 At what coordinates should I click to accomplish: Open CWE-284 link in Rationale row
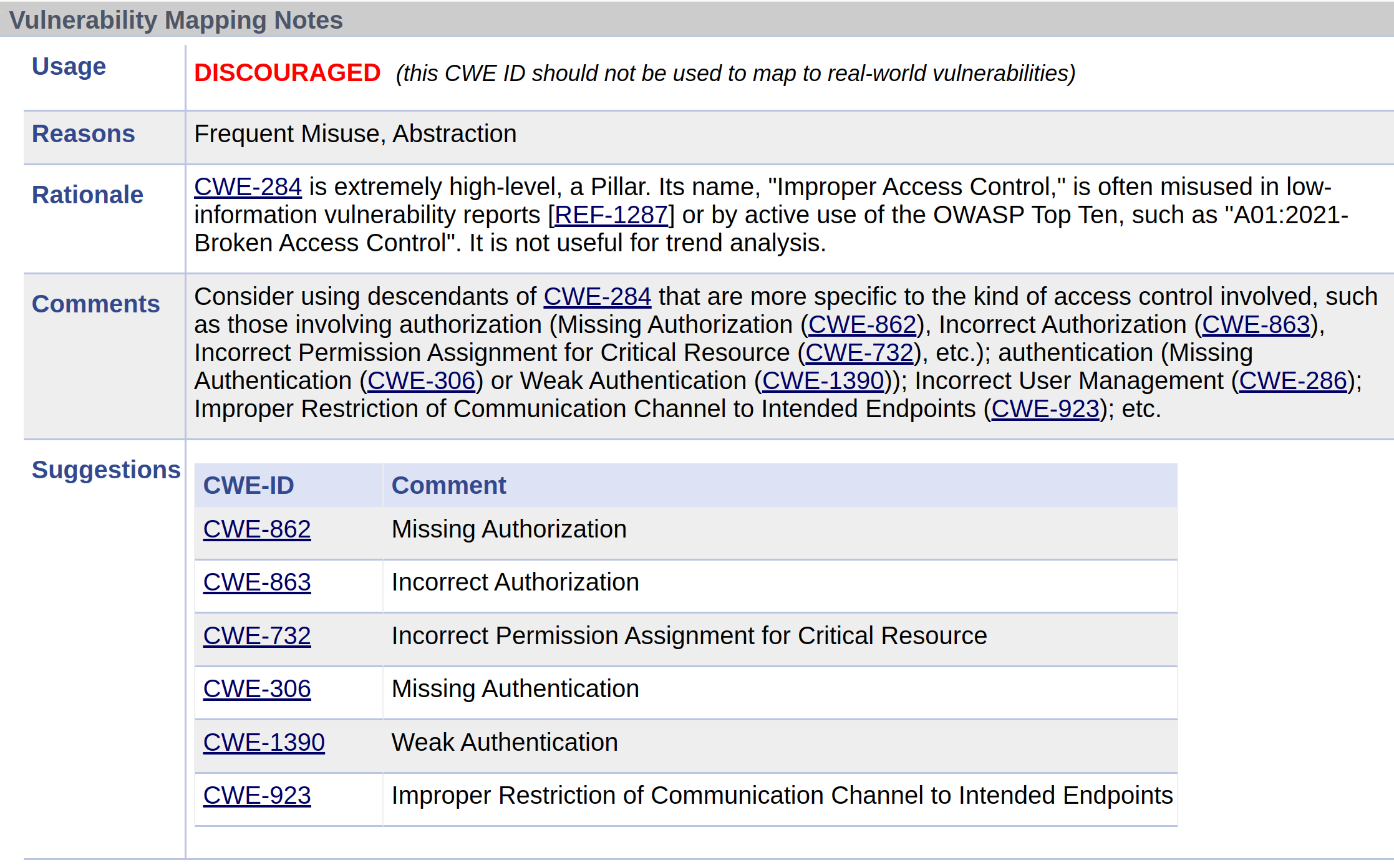coord(248,187)
